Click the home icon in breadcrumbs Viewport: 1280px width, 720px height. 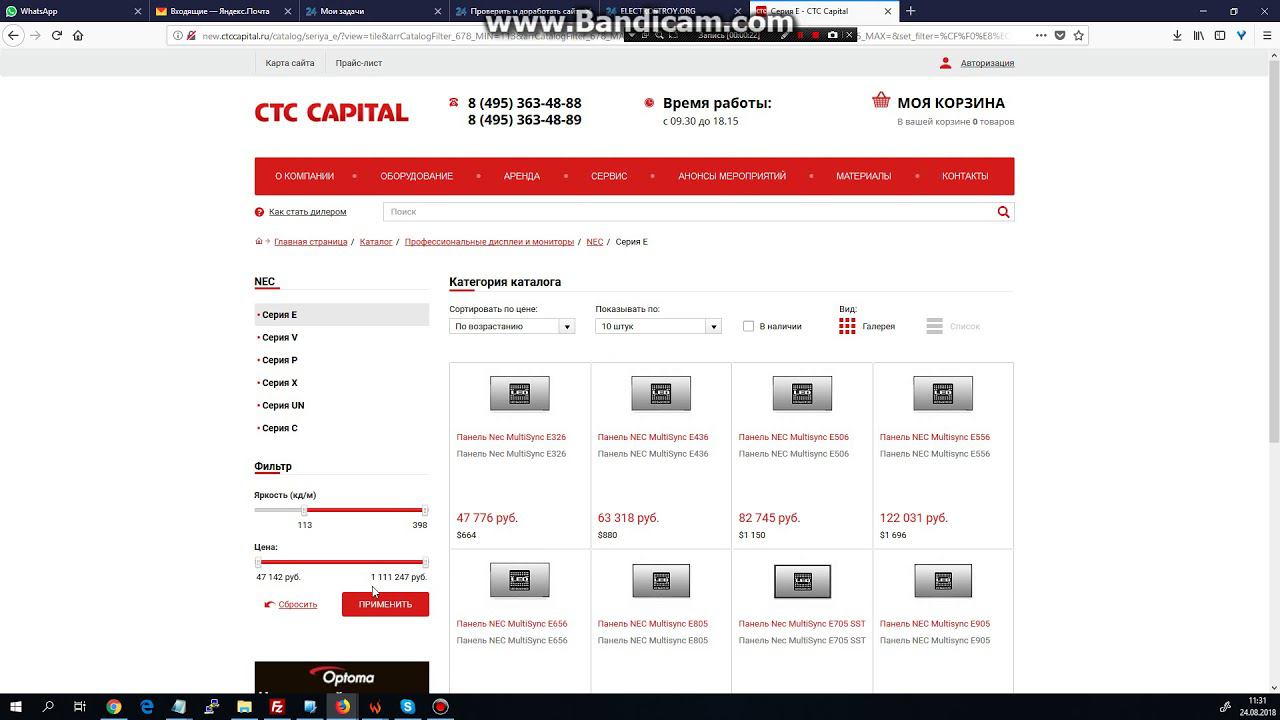click(259, 241)
